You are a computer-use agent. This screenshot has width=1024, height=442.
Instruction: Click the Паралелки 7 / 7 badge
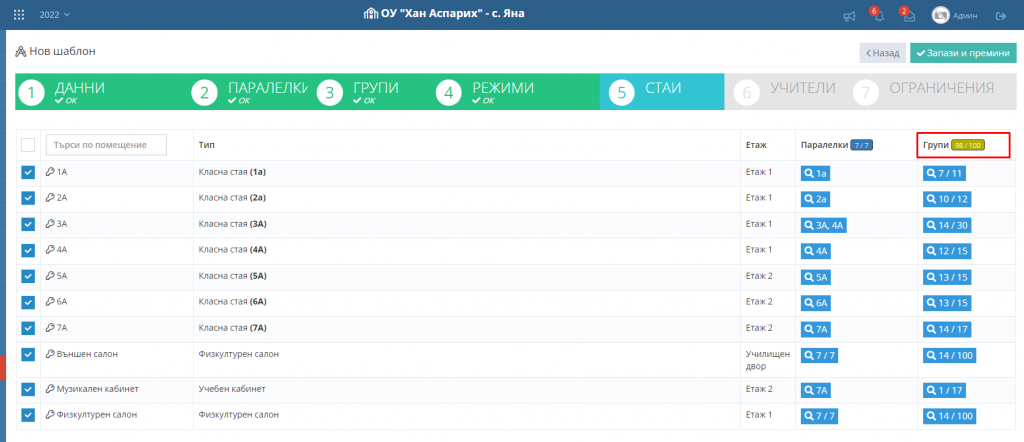(861, 145)
